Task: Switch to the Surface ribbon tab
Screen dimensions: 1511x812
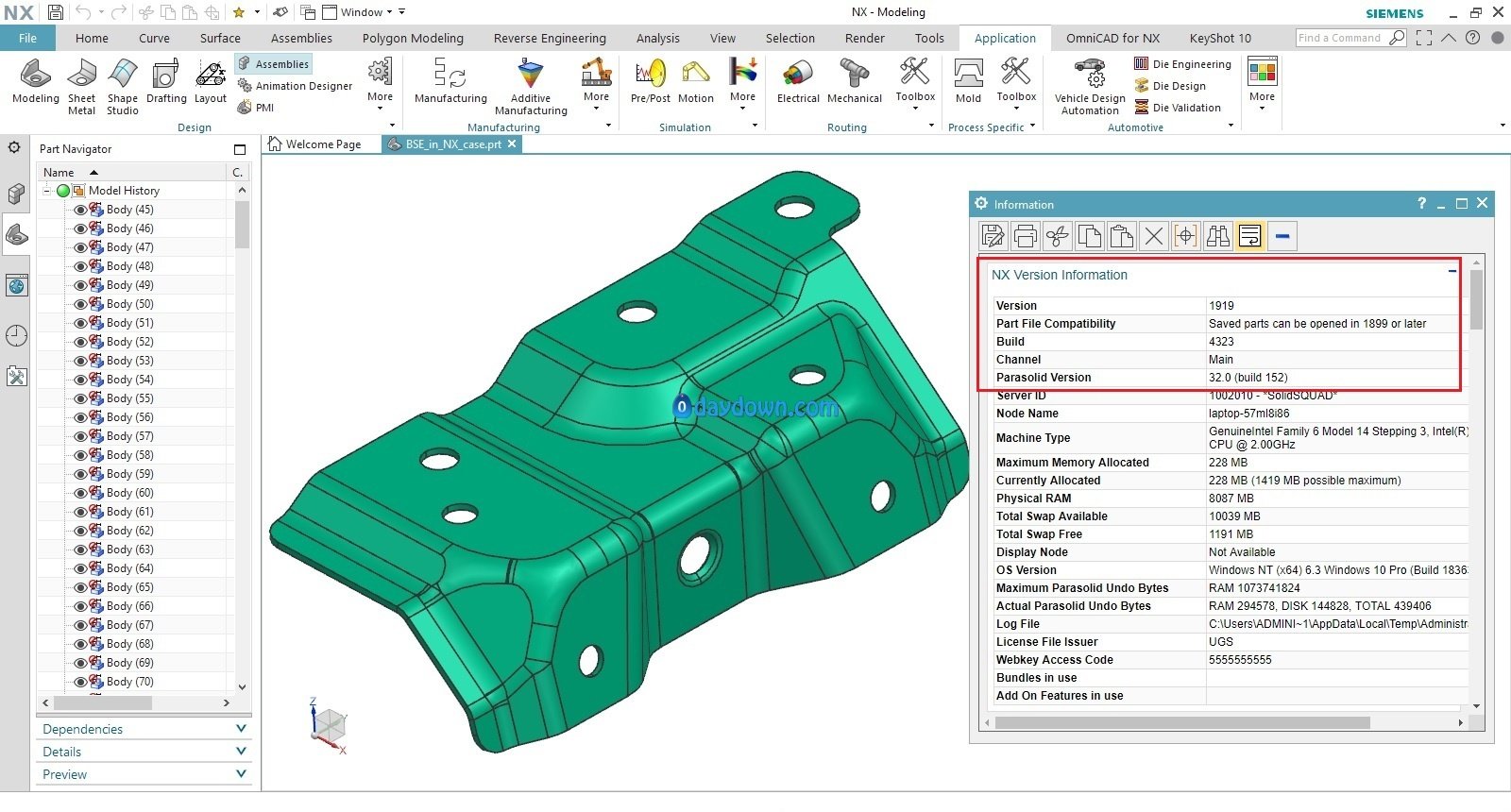Action: pyautogui.click(x=220, y=38)
